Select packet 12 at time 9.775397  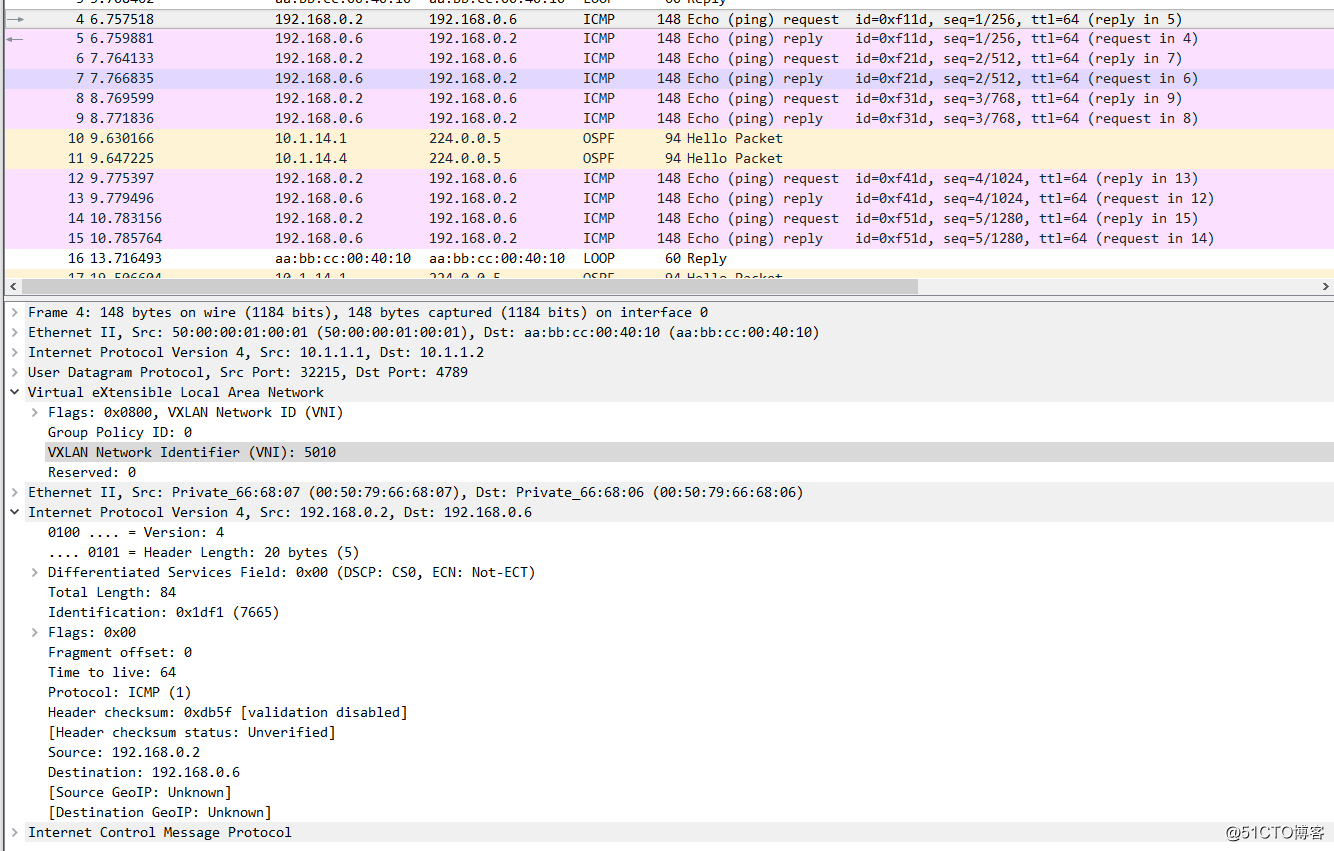click(x=668, y=179)
